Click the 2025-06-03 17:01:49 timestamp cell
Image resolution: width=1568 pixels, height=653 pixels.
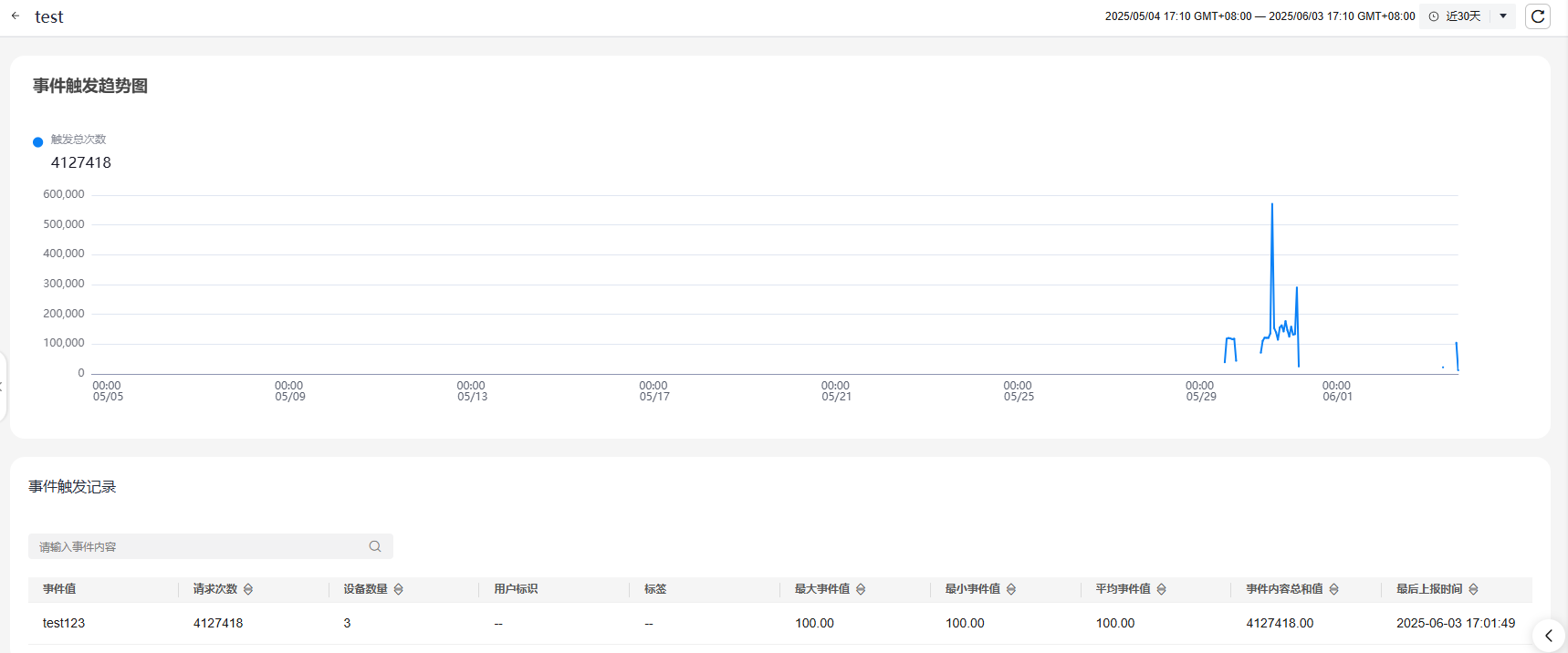1456,623
